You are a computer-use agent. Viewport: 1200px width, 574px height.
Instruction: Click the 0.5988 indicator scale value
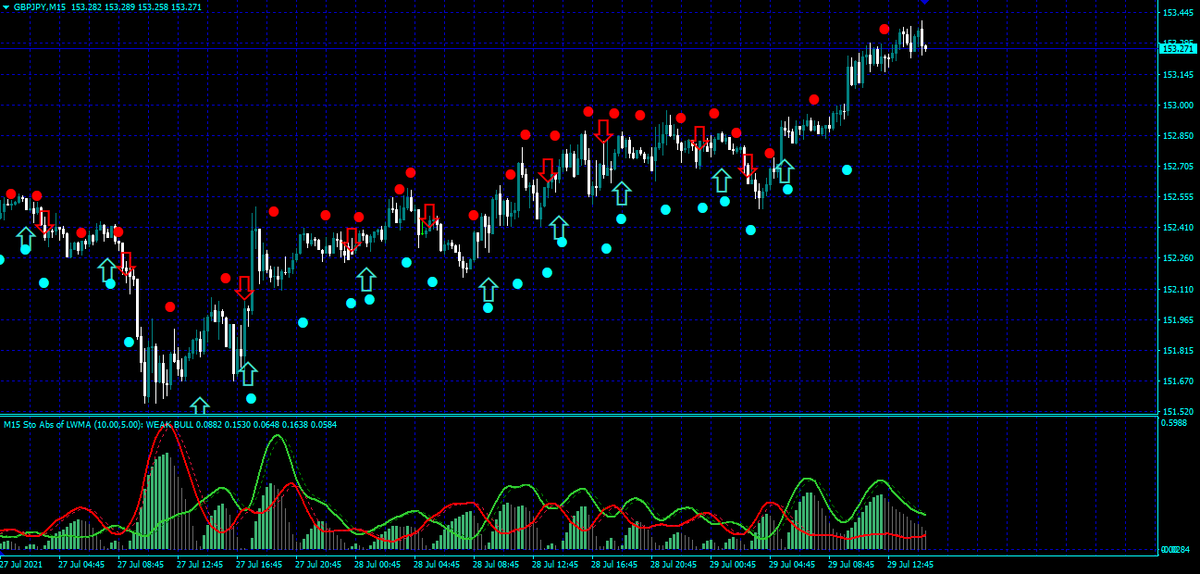(x=1174, y=423)
